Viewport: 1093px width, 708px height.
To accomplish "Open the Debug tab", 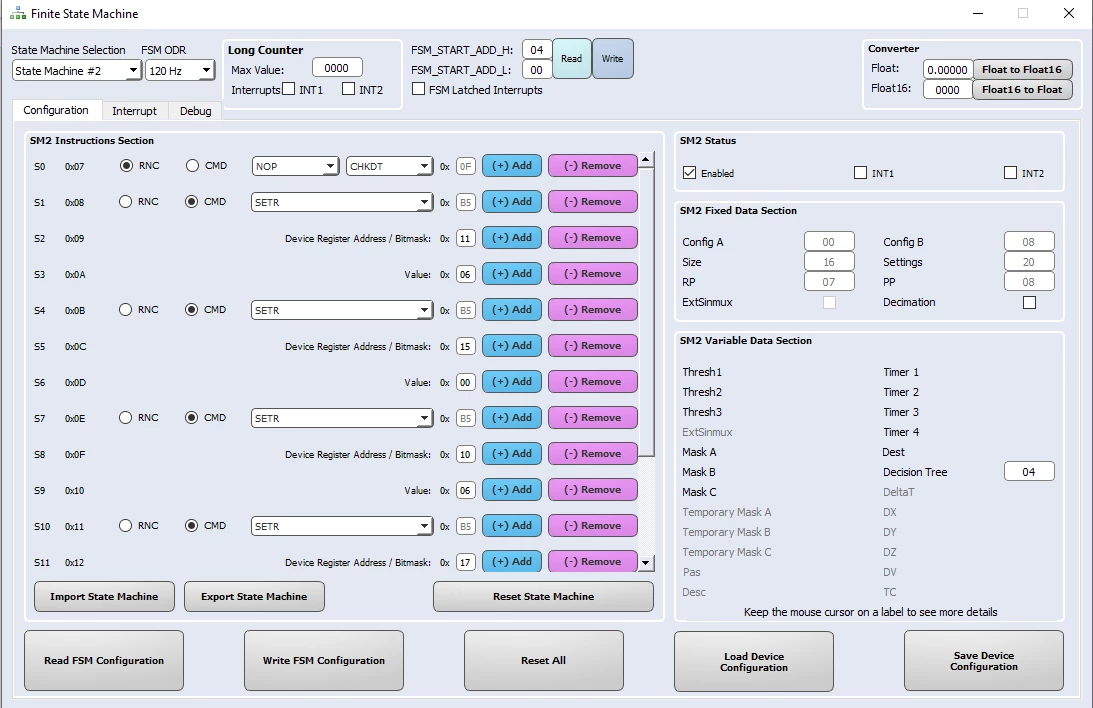I will point(195,111).
